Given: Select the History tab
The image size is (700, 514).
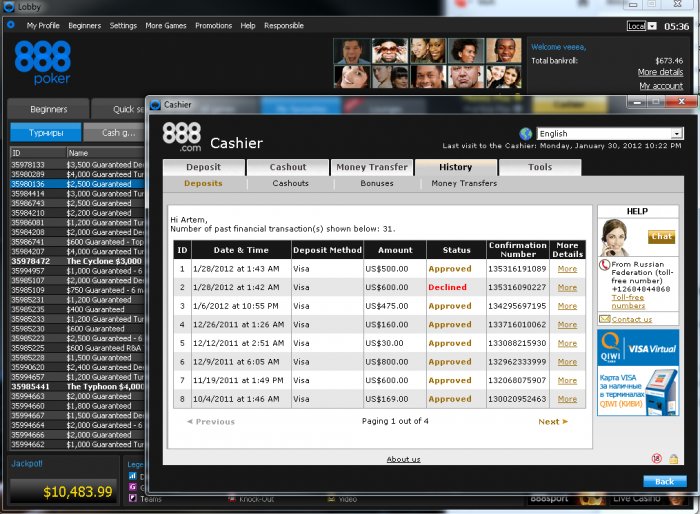Looking at the screenshot, I should (x=455, y=167).
